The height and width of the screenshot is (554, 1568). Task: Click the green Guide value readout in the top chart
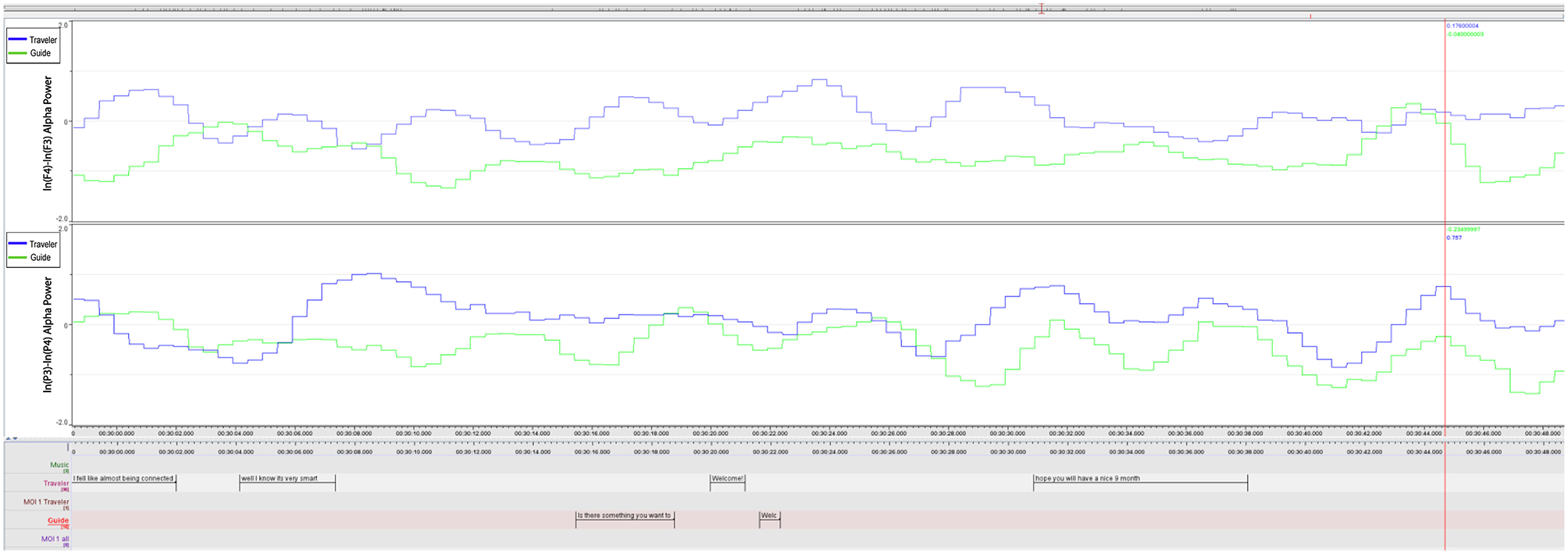(1465, 34)
